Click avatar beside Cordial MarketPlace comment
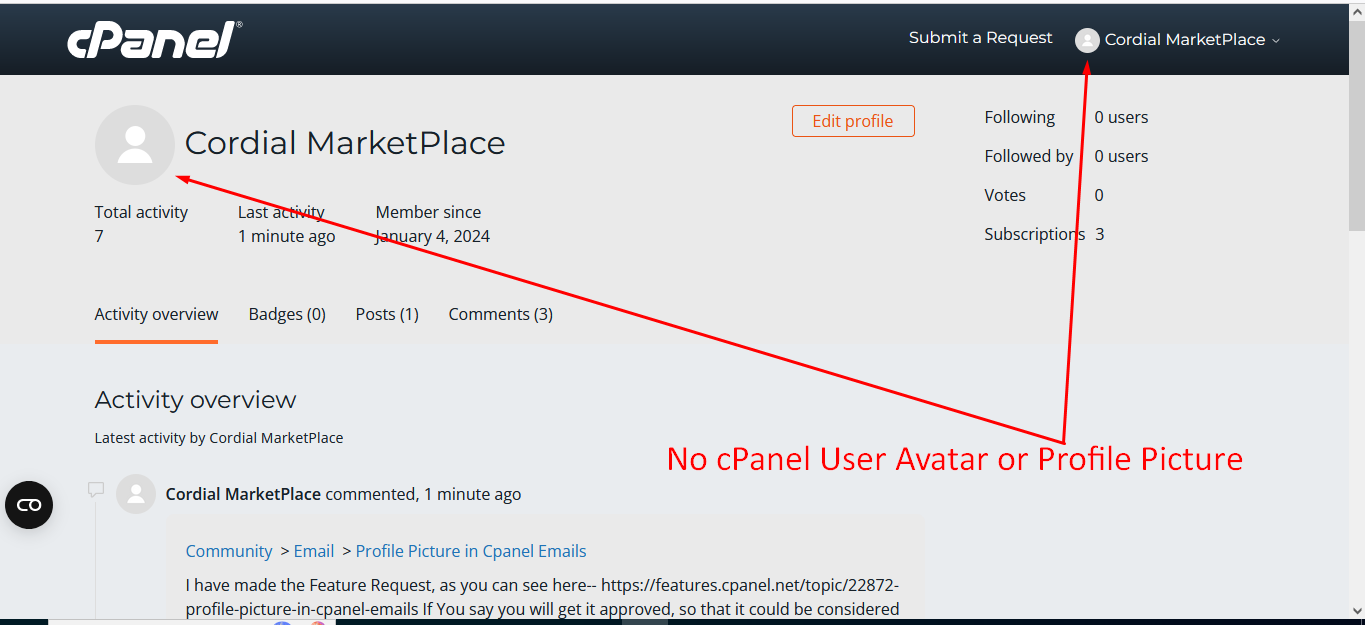The width and height of the screenshot is (1365, 625). (136, 494)
